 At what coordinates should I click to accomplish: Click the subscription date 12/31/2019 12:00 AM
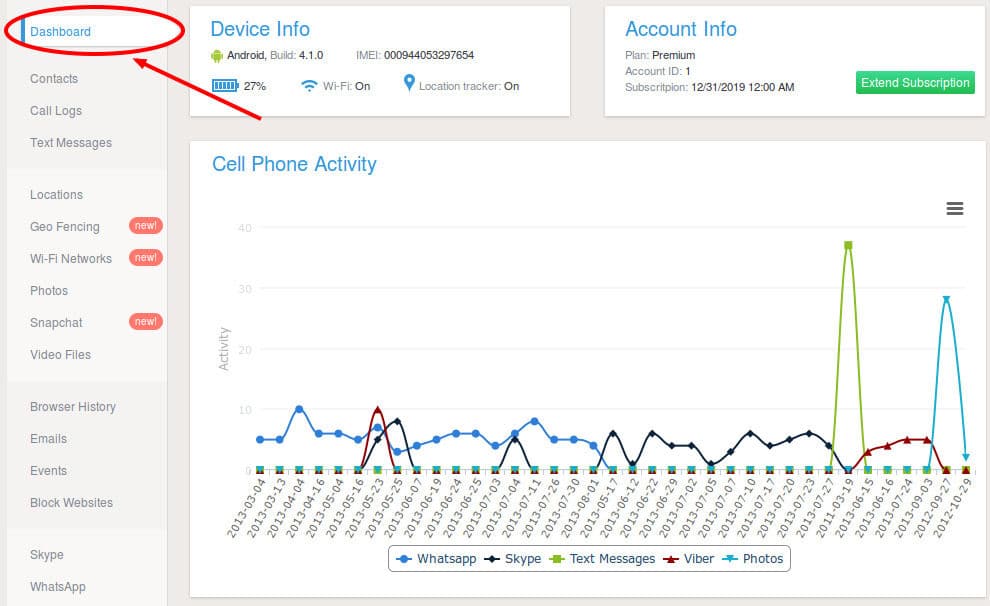[x=742, y=87]
